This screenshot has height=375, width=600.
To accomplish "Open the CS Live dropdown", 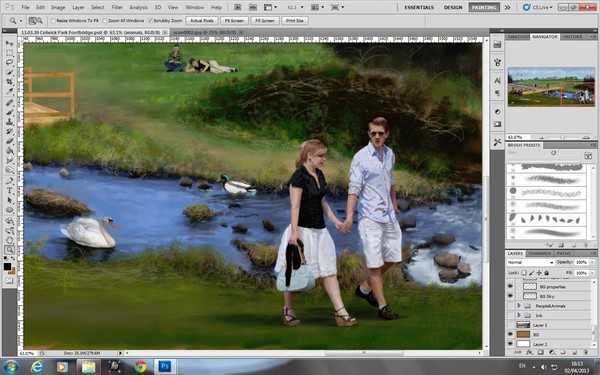I will click(x=538, y=7).
